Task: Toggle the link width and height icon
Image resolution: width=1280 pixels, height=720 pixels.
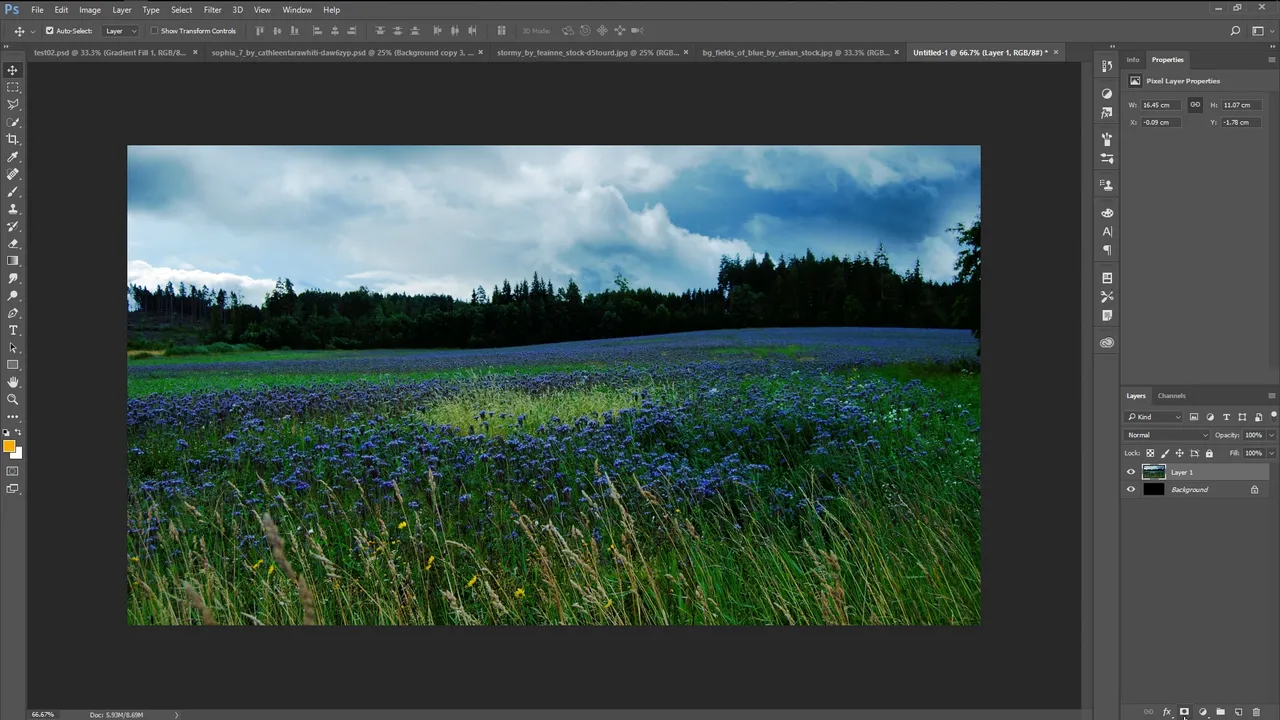Action: [x=1195, y=104]
